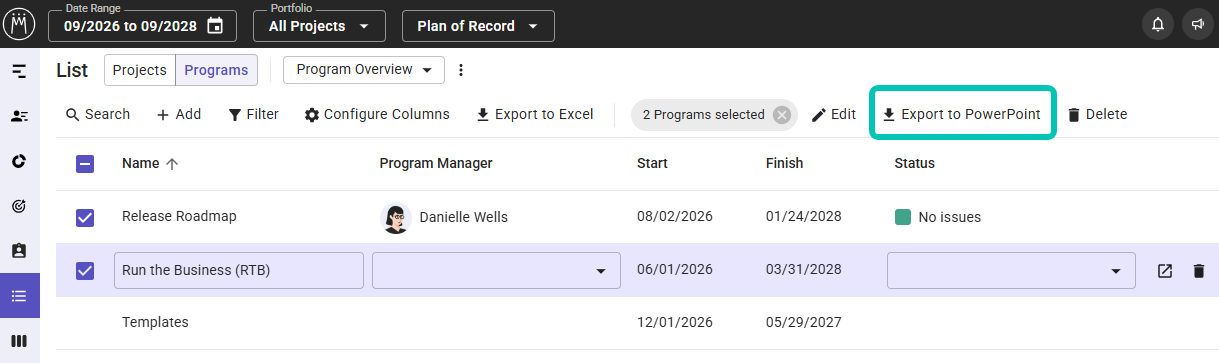
Task: Click the Program Manager column header
Action: point(436,164)
